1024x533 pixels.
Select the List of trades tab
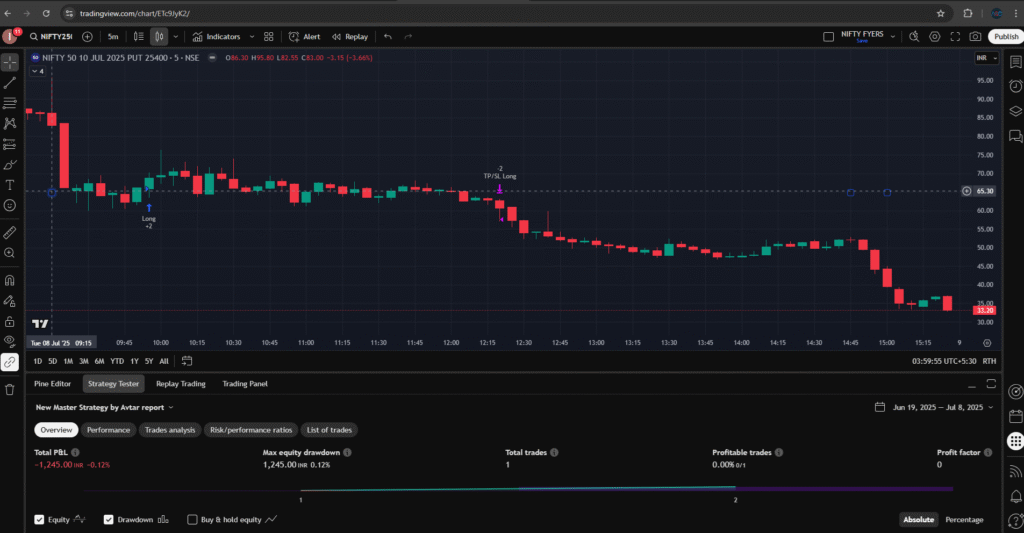pyautogui.click(x=329, y=430)
